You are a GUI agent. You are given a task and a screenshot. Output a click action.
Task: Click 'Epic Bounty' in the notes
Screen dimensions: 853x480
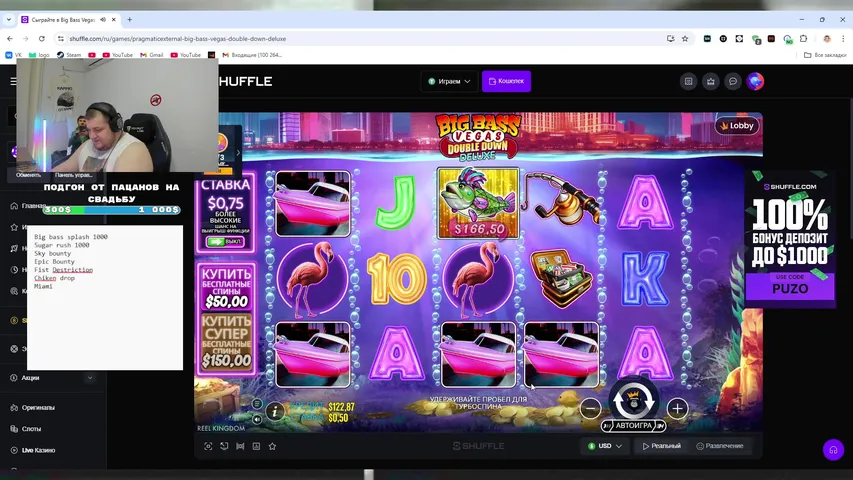[x=54, y=261]
